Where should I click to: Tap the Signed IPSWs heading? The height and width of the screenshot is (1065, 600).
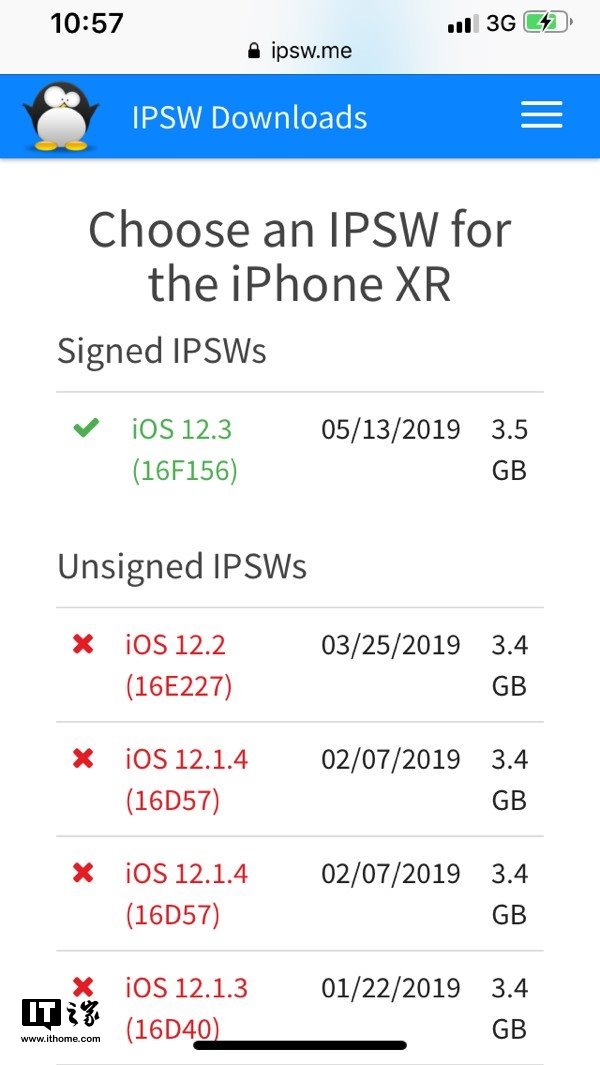click(162, 351)
